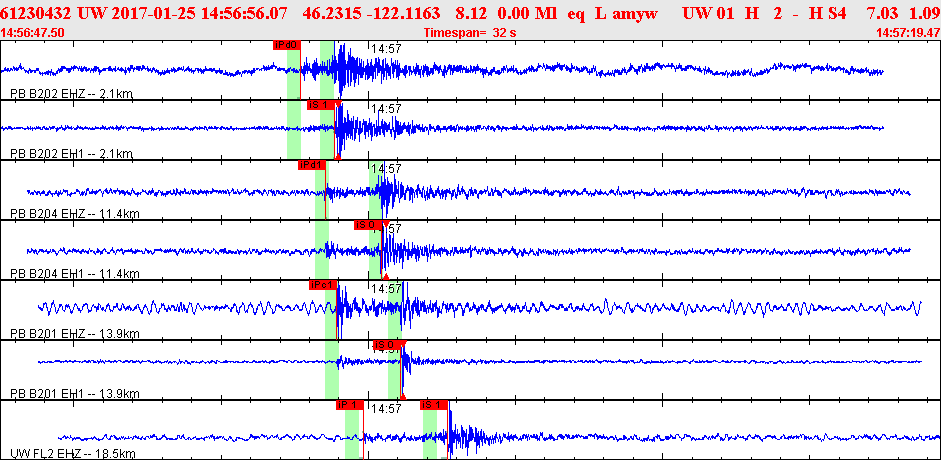Click magnitude 0.00 Ml in the header

click(526, 13)
